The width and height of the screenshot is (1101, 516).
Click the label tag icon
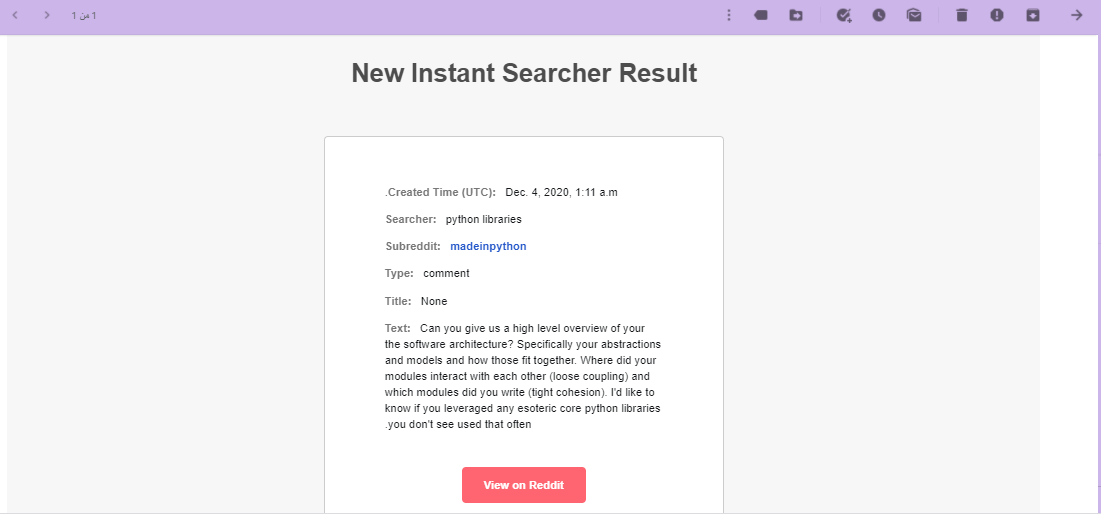[x=761, y=15]
